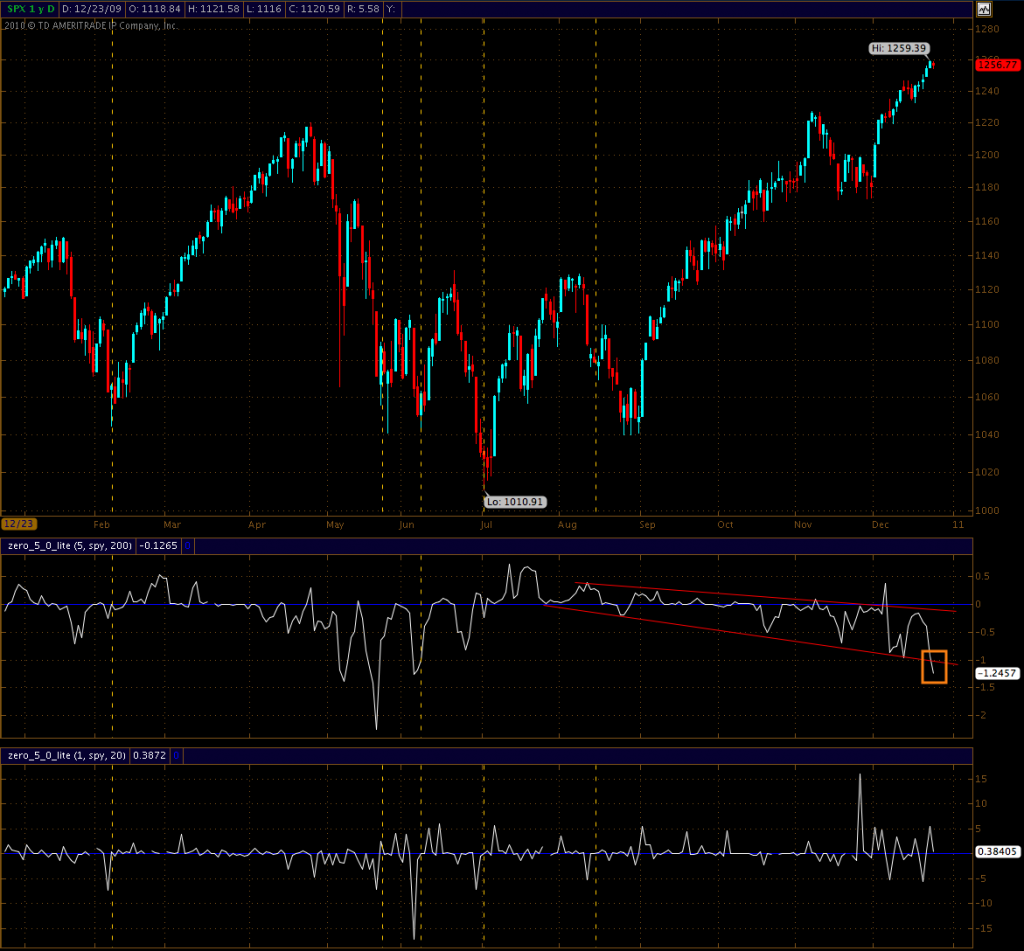The height and width of the screenshot is (951, 1024).
Task: Click the Y: header cell
Action: [391, 9]
